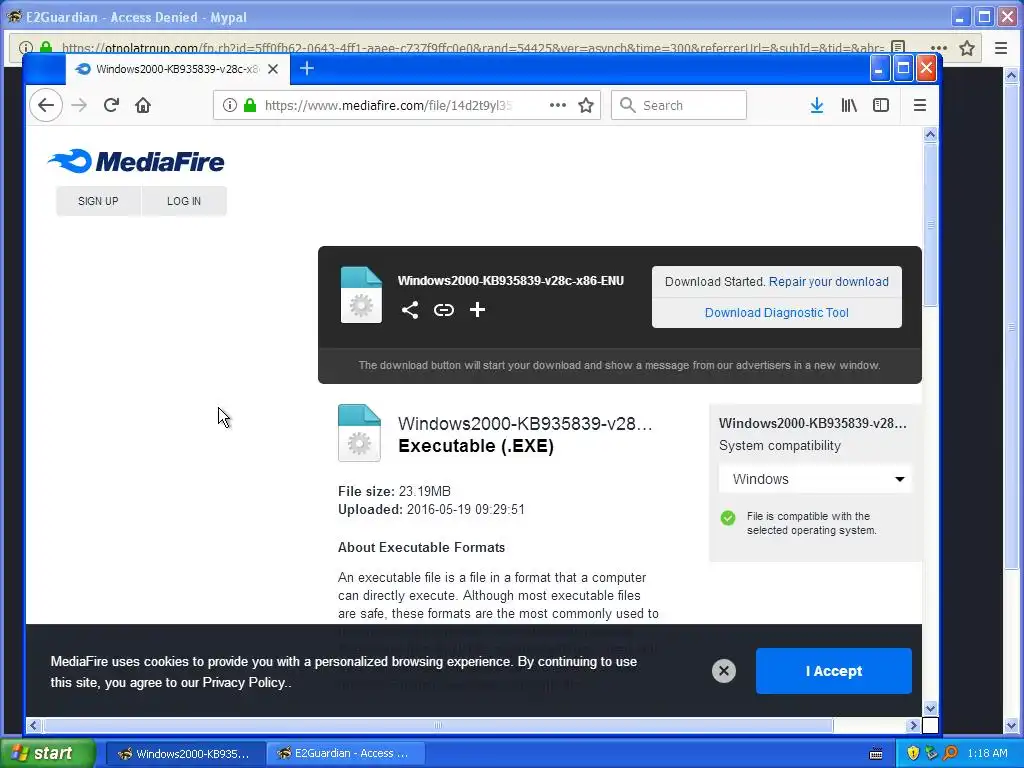Image resolution: width=1024 pixels, height=768 pixels.
Task: Open a new tab with the plus button
Action: [306, 68]
